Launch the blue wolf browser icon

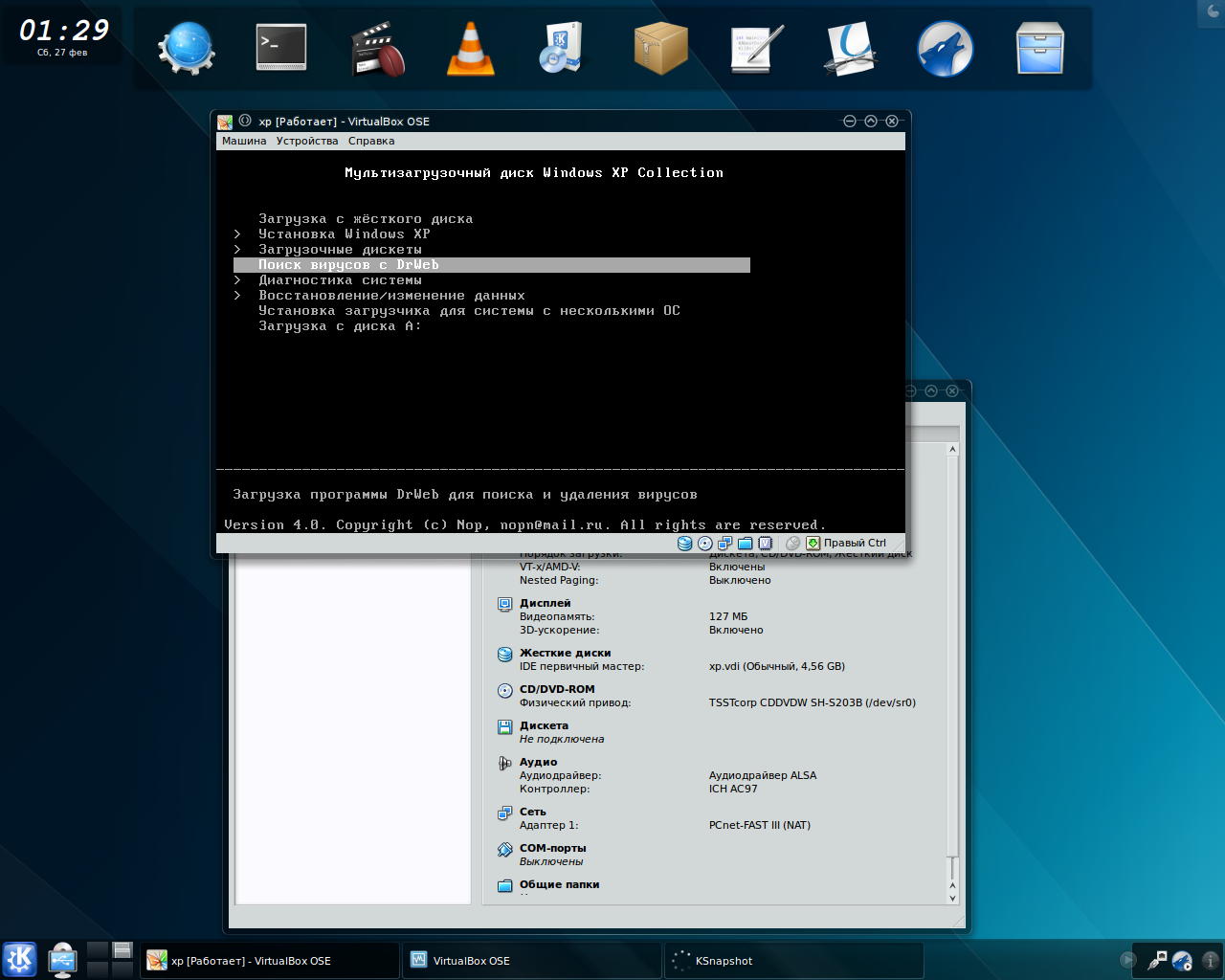[946, 49]
